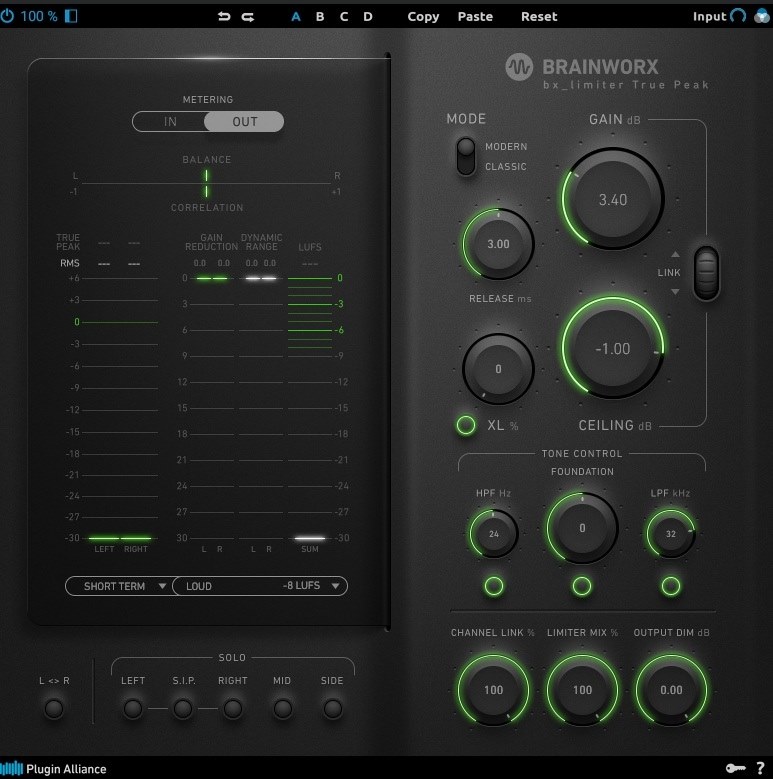This screenshot has height=779, width=773.
Task: Click the RELEASE ms knob
Action: click(x=498, y=244)
